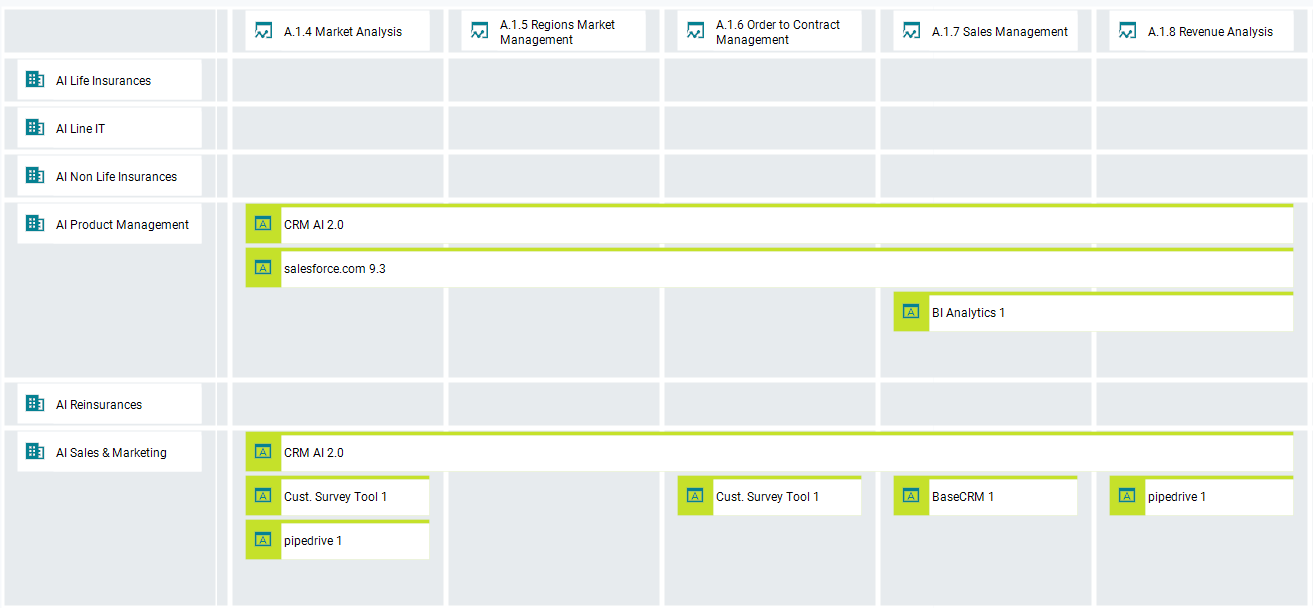Click the empty cell in AI Reinsurances row under Sales Management

pyautogui.click(x=985, y=403)
